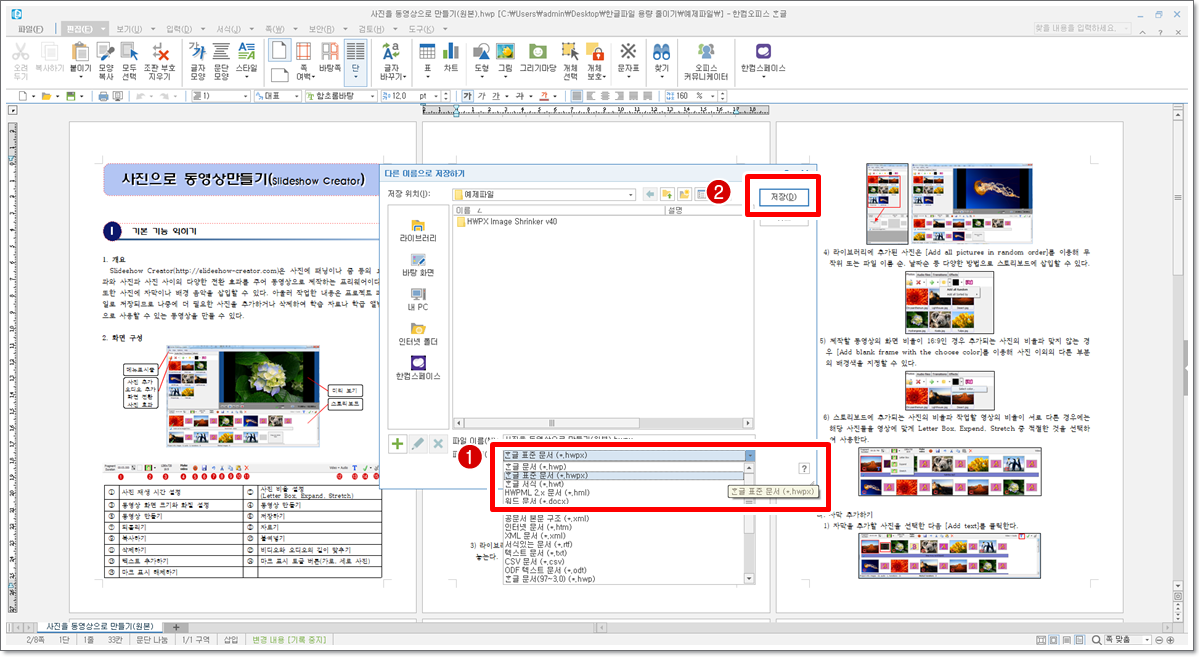
Task: Add a new document tab with plus
Action: [x=177, y=627]
